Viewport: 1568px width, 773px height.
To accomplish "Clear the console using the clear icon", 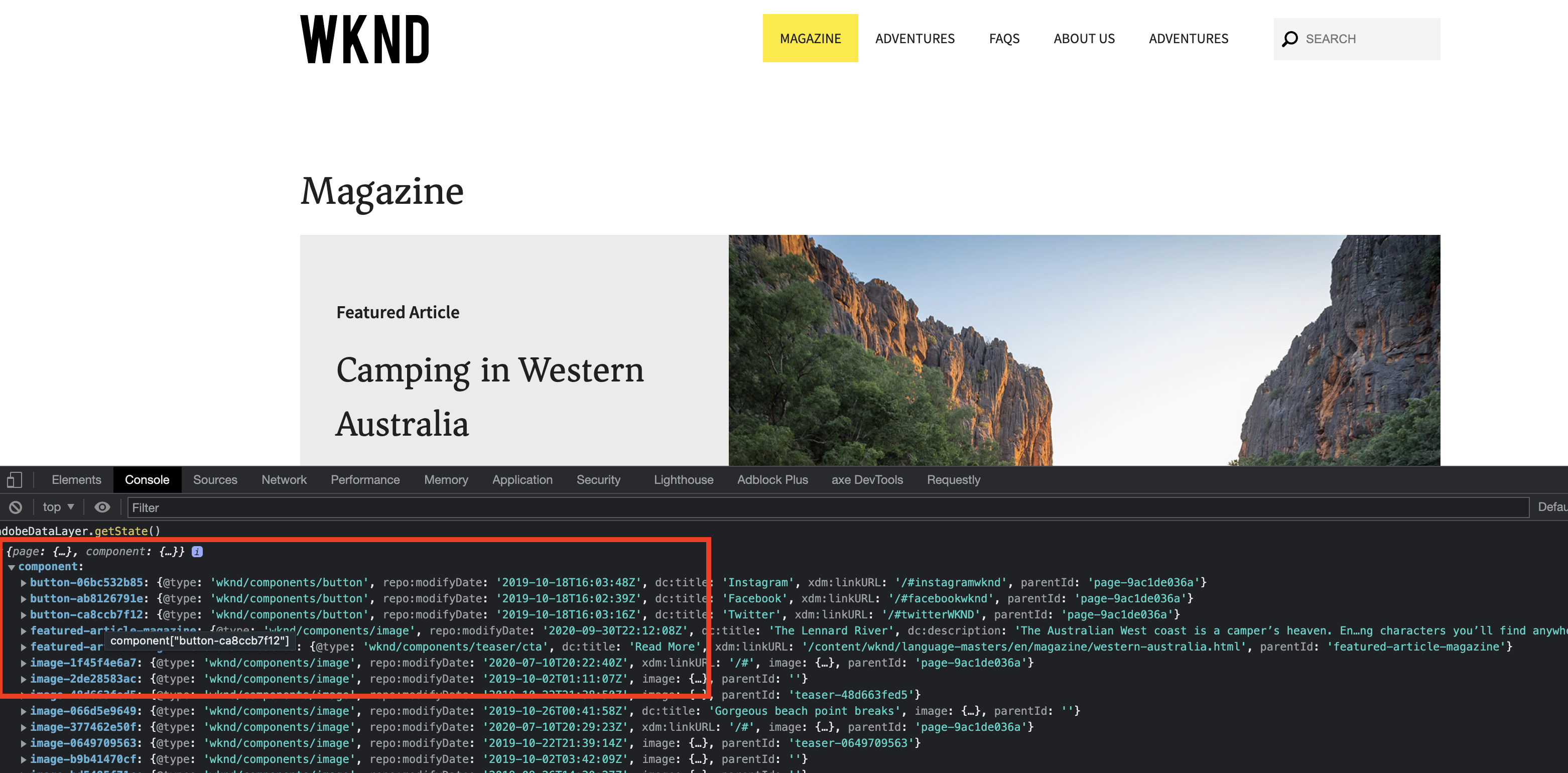I will [15, 507].
